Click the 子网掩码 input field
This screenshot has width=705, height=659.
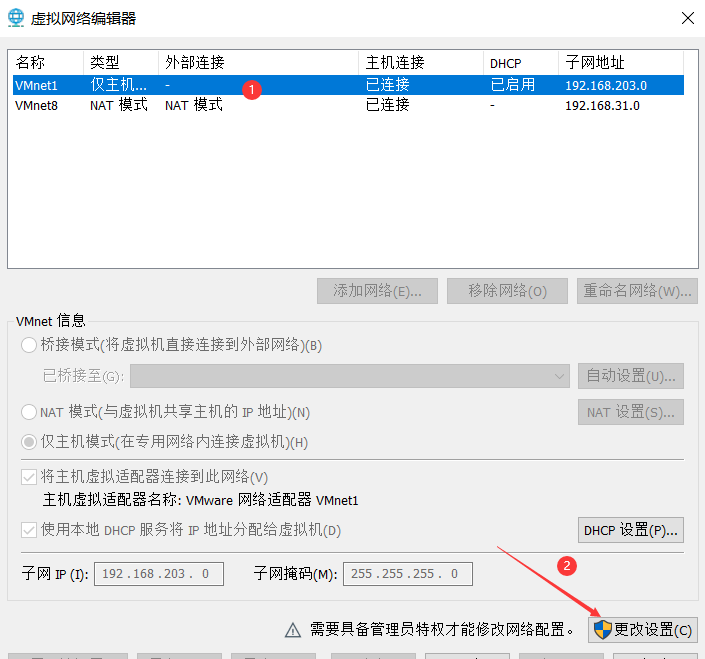click(408, 574)
